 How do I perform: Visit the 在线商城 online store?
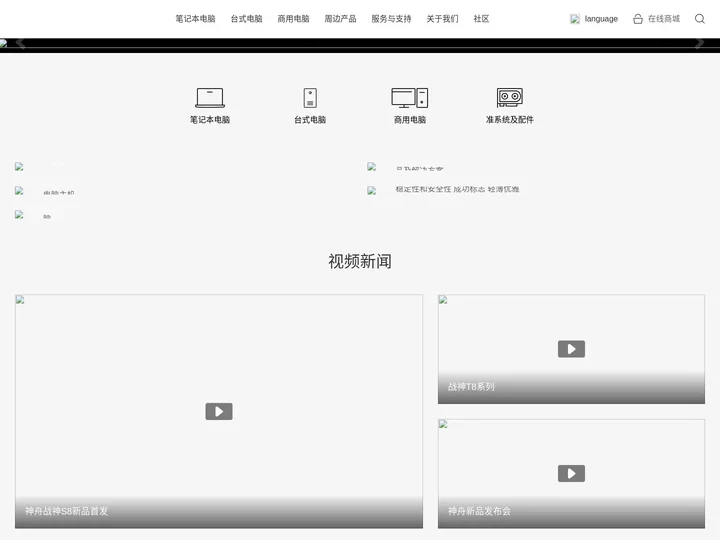(664, 19)
